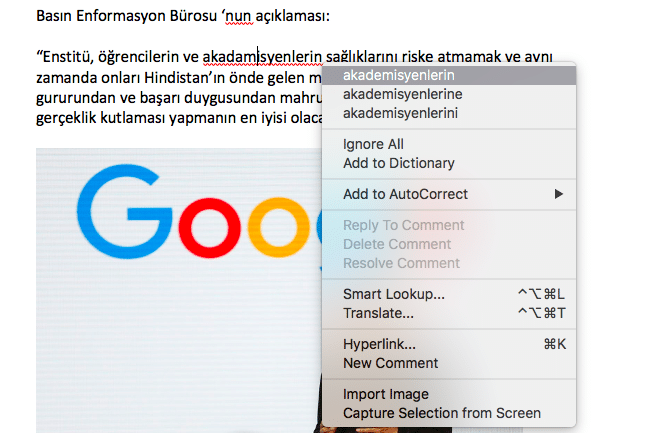This screenshot has height=433, width=665.
Task: Click the word "gururundan" in document
Action: click(x=75, y=98)
